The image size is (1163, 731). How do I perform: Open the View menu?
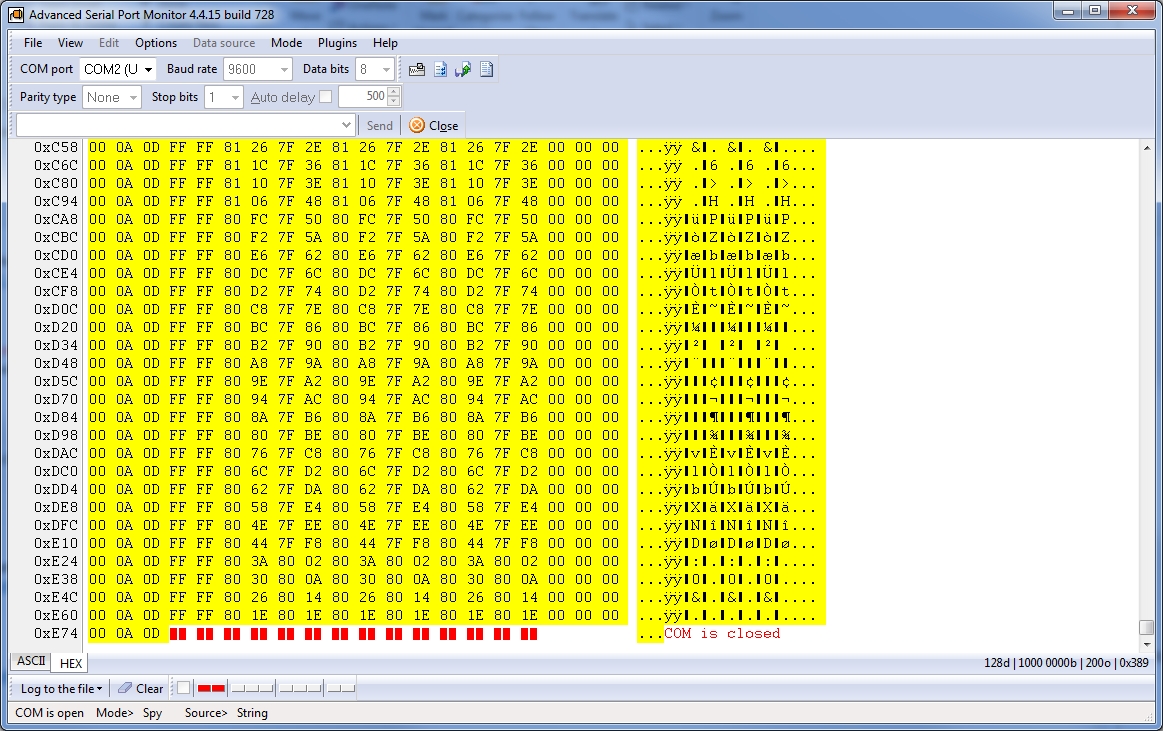click(70, 43)
